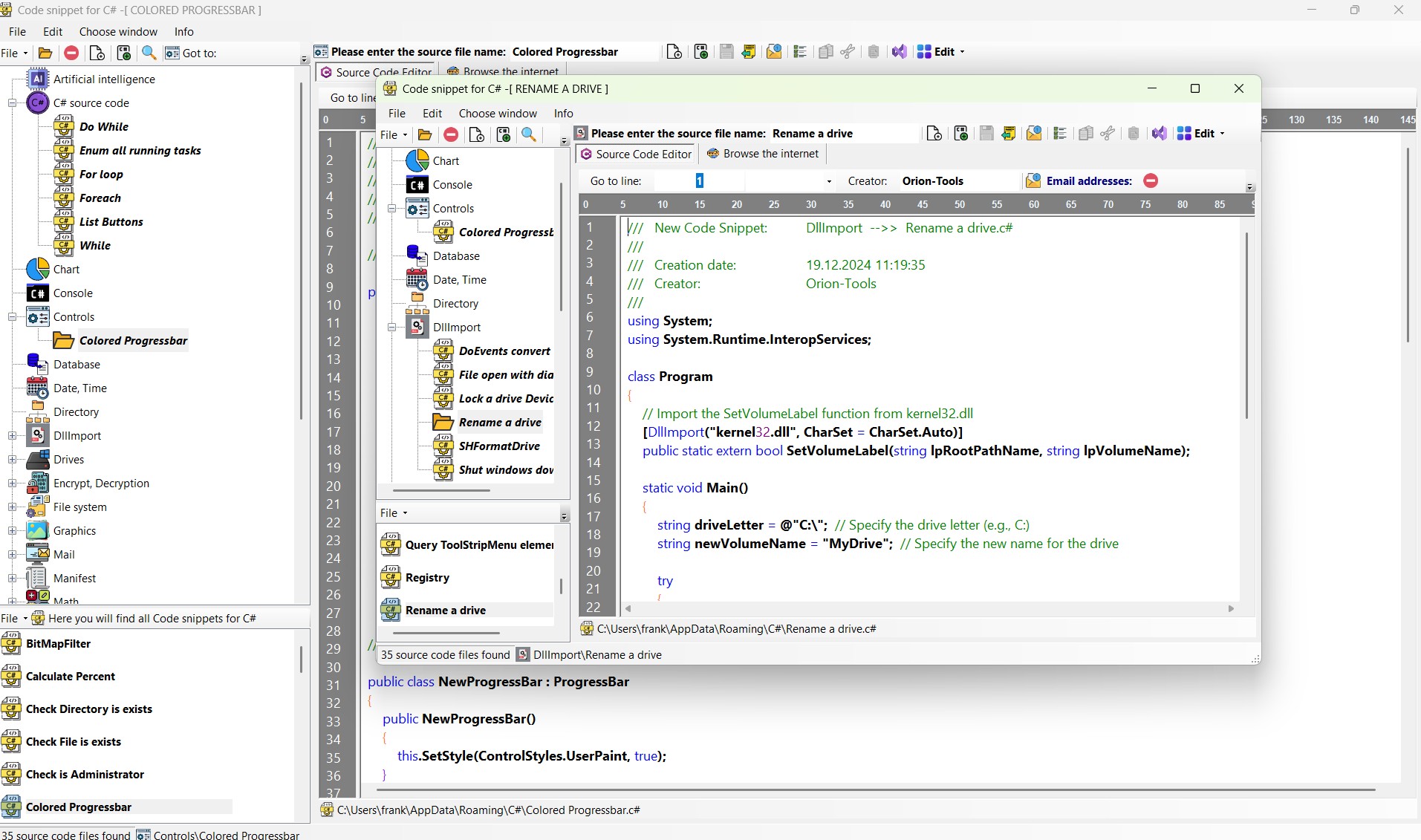The image size is (1421, 840).
Task: Open Choose window menu in Rename a drive window
Action: [498, 114]
